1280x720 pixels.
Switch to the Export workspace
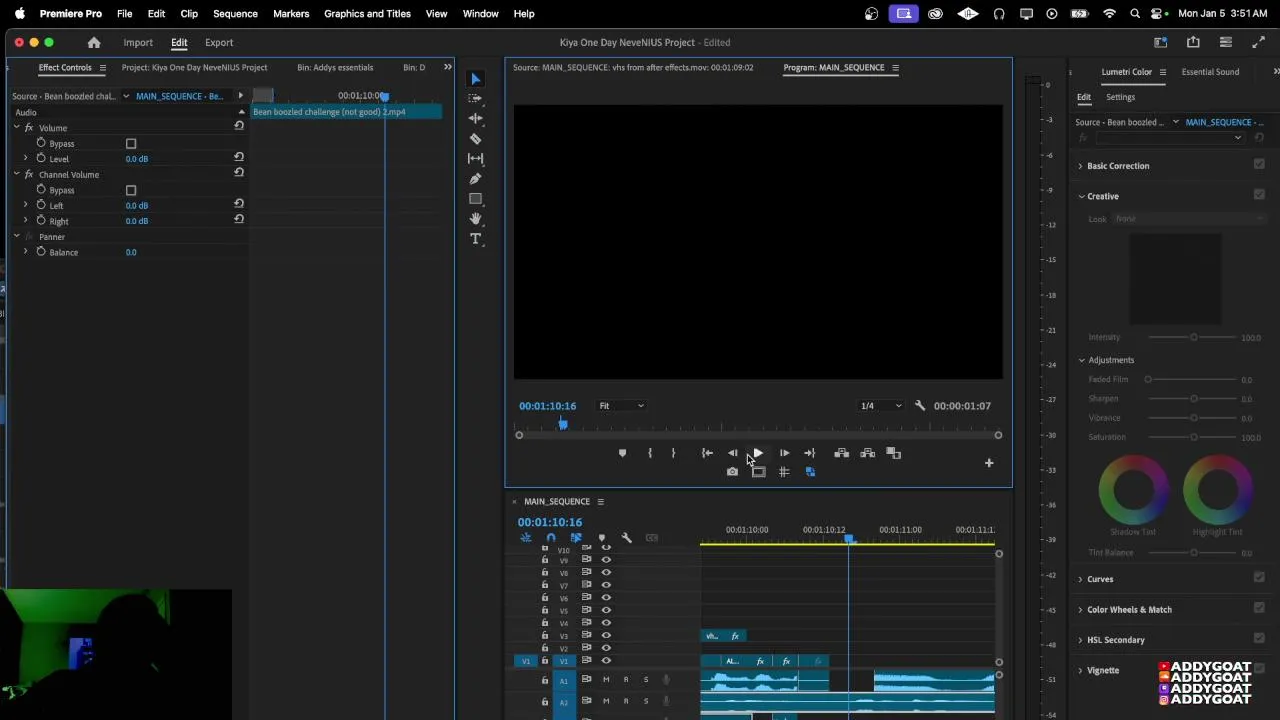[219, 43]
